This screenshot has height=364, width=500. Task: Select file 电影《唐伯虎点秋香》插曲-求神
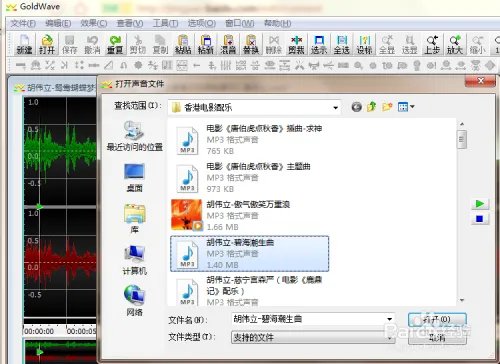tap(250, 140)
